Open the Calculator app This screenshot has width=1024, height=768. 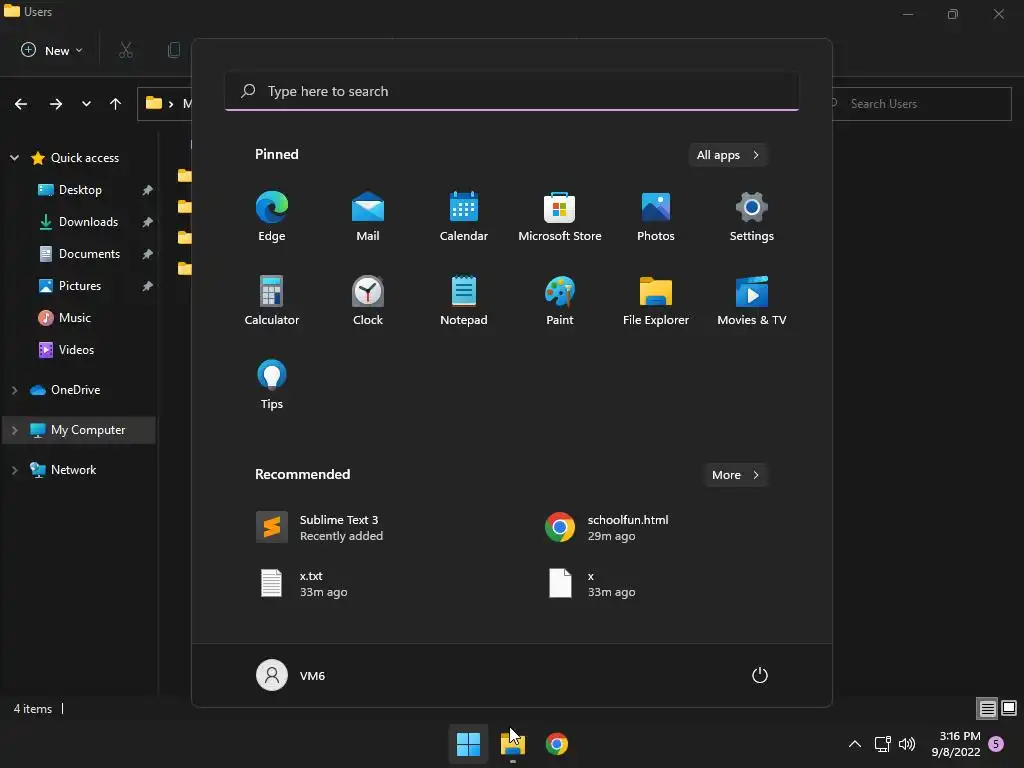272,300
